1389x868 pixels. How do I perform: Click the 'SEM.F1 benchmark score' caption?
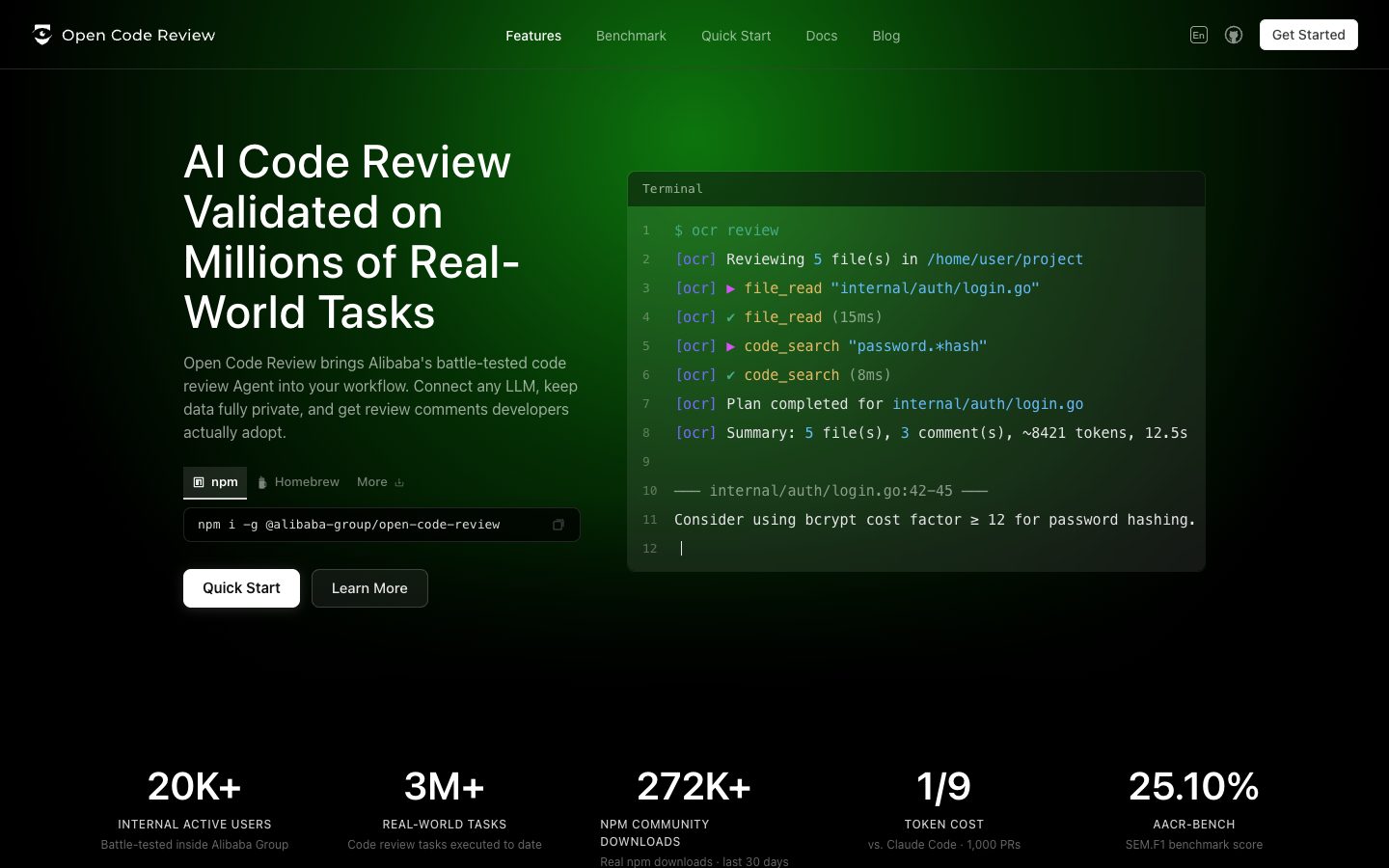pos(1194,845)
